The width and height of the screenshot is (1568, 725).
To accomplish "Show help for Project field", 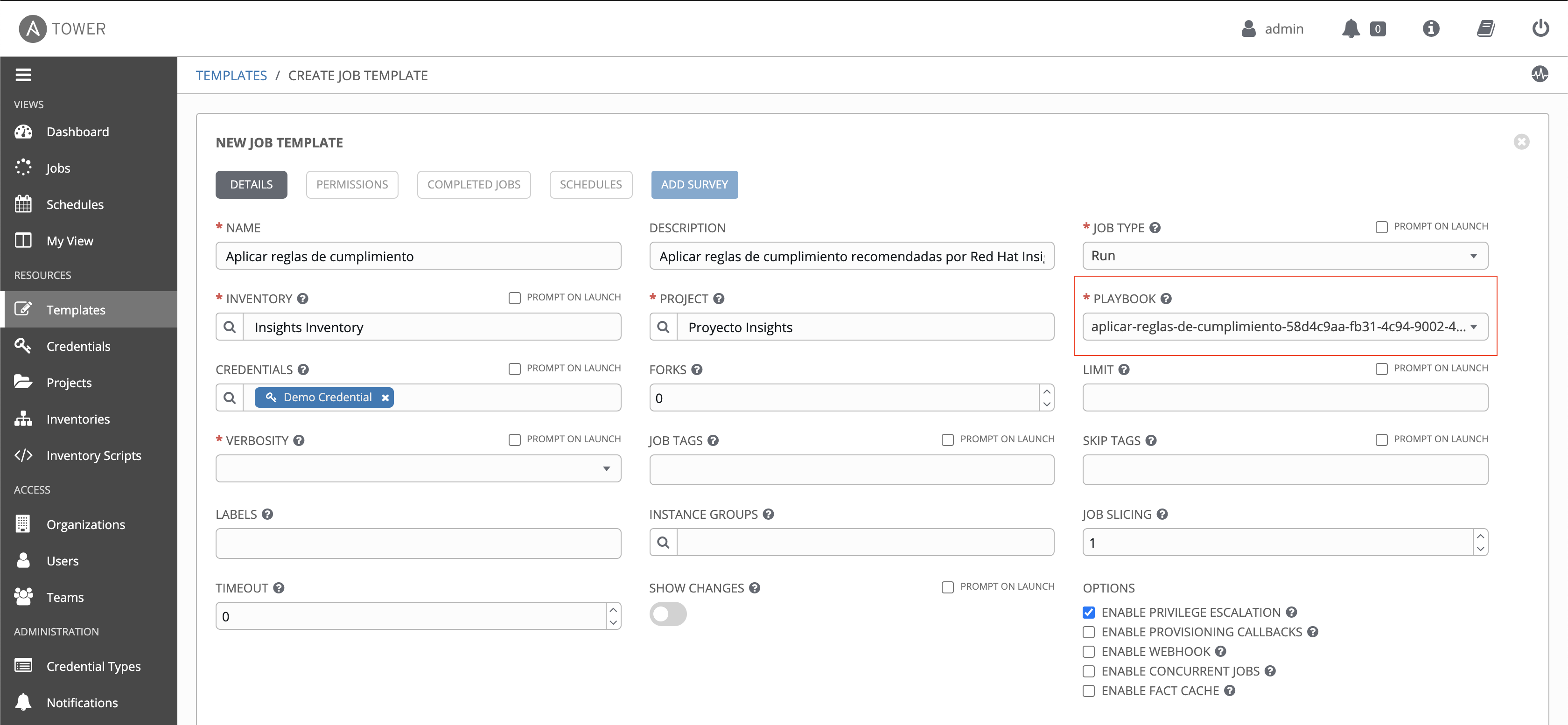I will (x=719, y=299).
